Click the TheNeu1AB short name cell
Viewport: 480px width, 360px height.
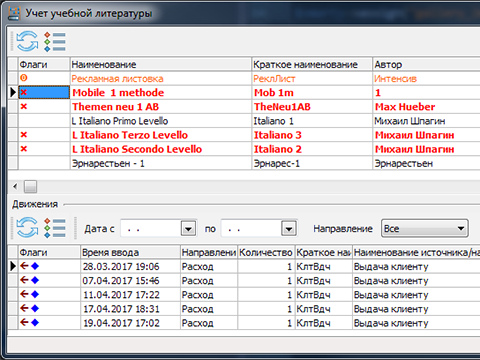tap(312, 107)
